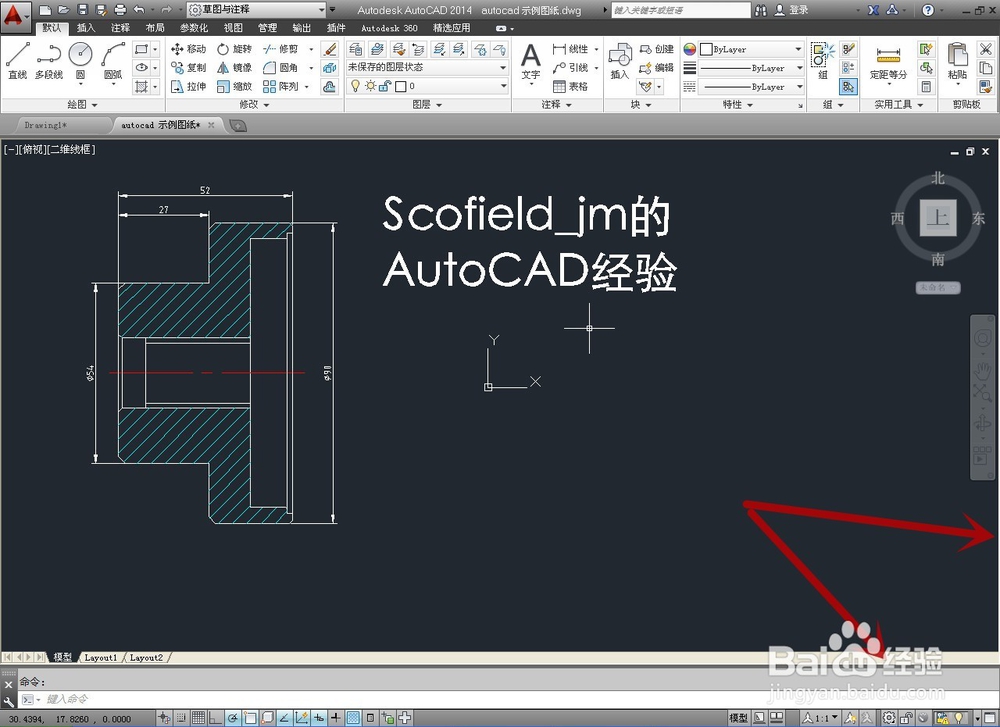Switch to the Layout1 tab
The height and width of the screenshot is (727, 1000).
(x=101, y=657)
